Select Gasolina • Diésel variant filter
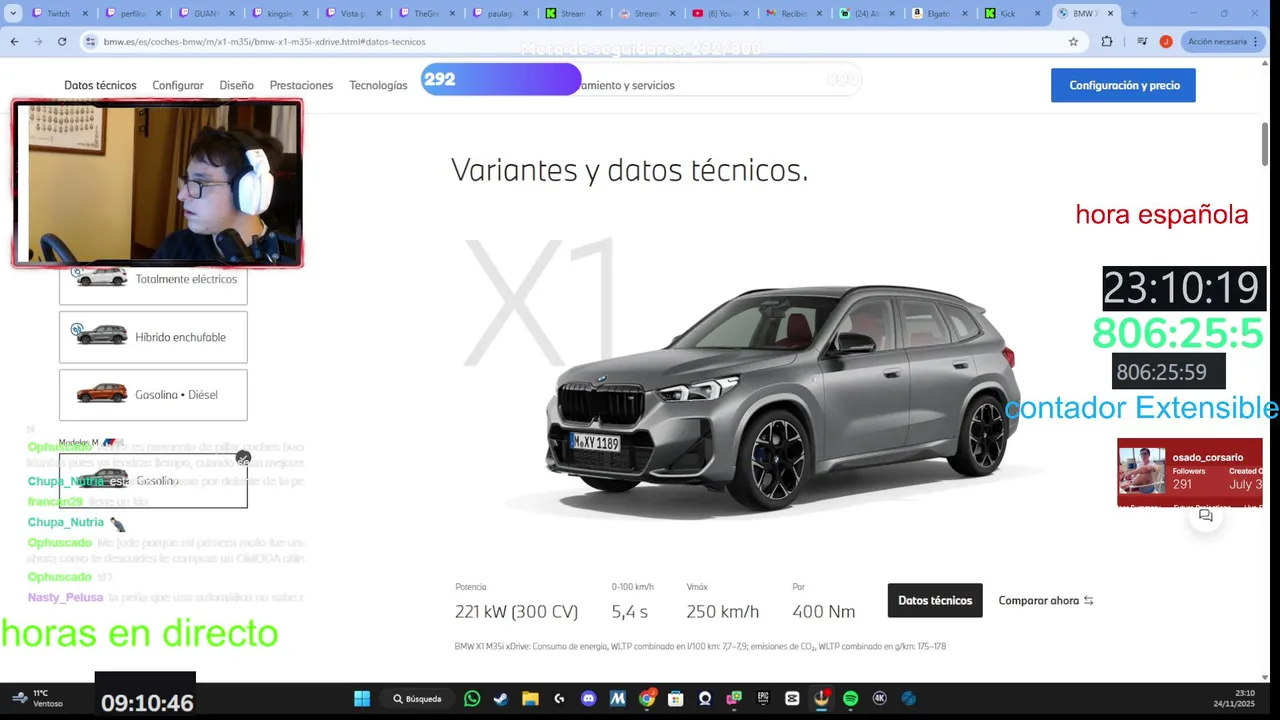 click(x=153, y=394)
